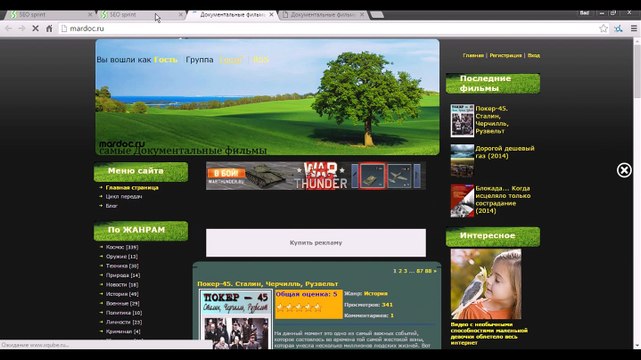Click the plane thumbnail in the War Thunder banner
Image resolution: width=641 pixels, height=360 pixels.
(x=399, y=176)
